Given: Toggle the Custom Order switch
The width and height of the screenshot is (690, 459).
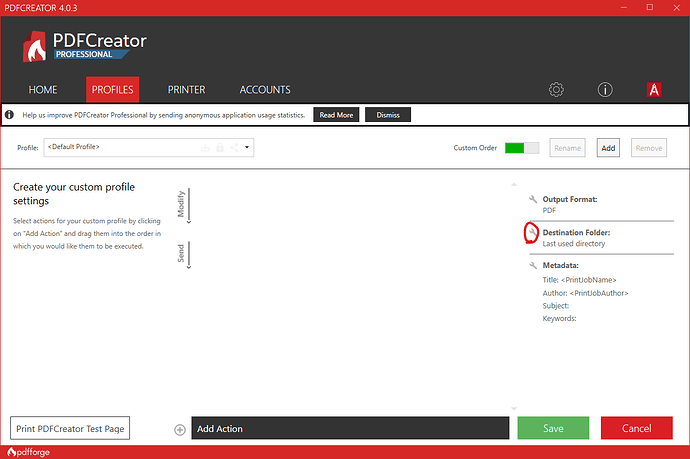Looking at the screenshot, I should point(522,148).
